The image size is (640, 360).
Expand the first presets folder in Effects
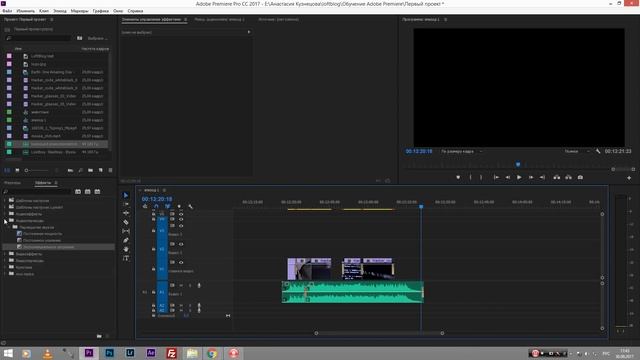5,201
